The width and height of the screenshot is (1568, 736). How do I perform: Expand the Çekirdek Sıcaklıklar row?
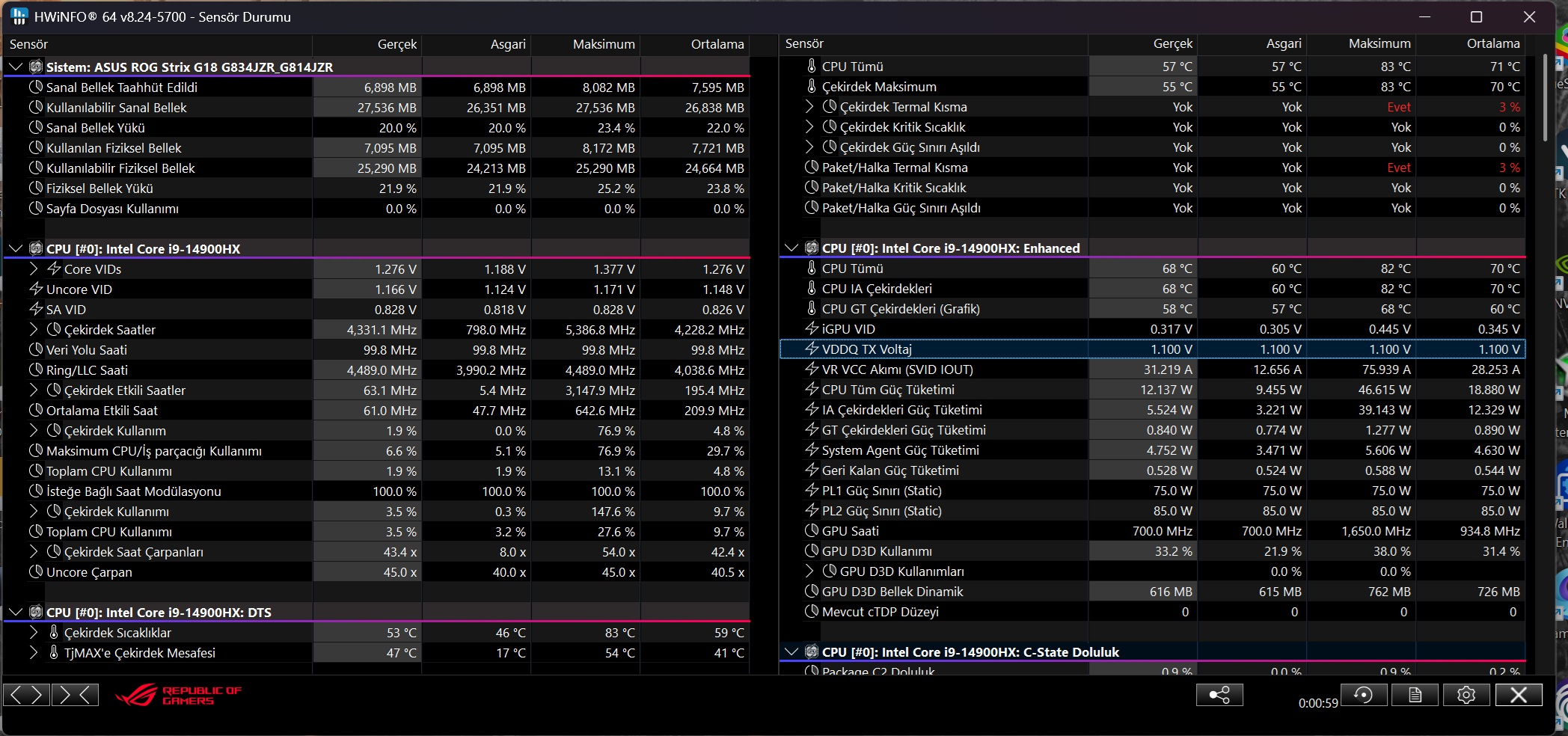(x=34, y=632)
